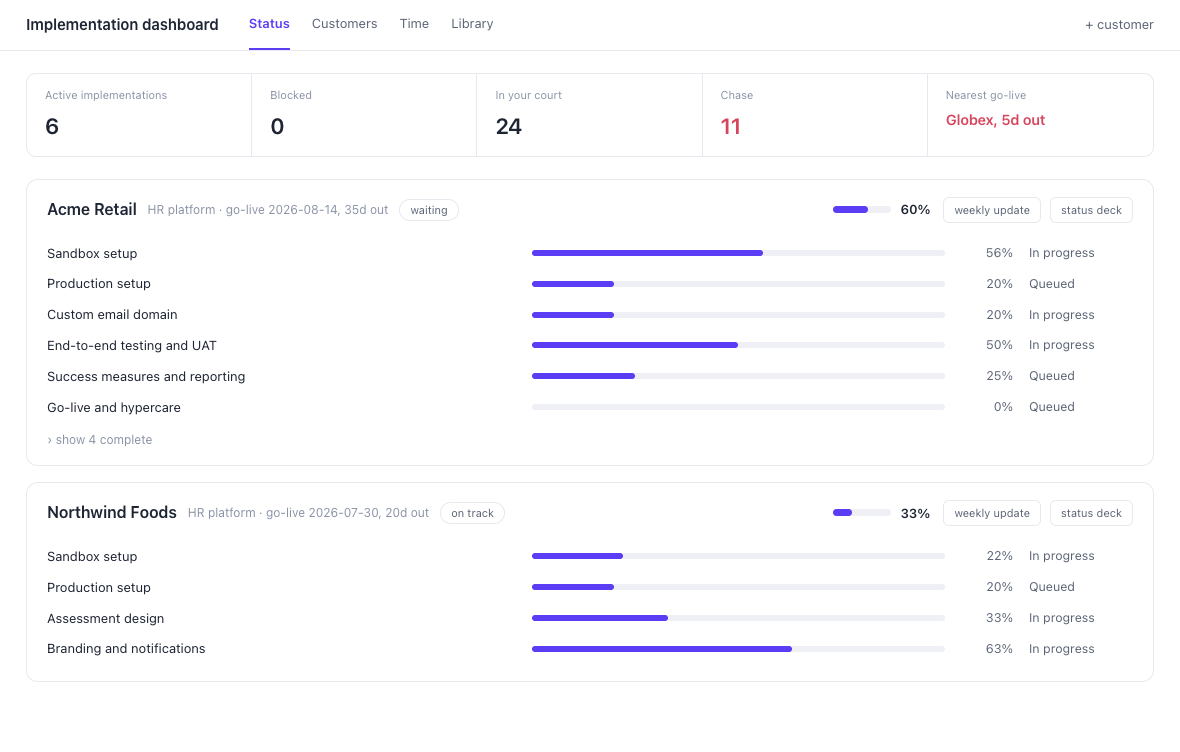Open the Time tab
This screenshot has width=1180, height=752.
pyautogui.click(x=414, y=24)
